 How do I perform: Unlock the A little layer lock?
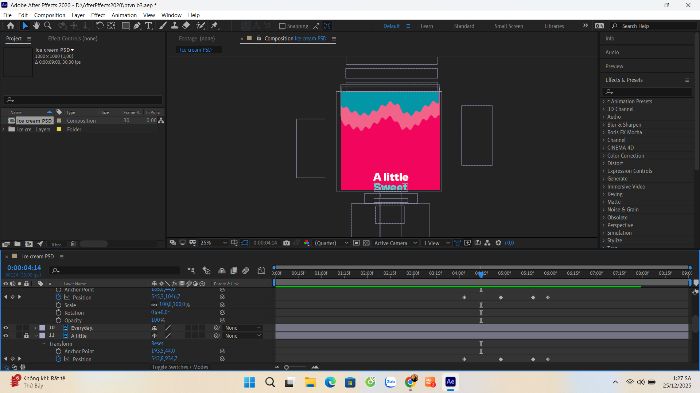26,336
